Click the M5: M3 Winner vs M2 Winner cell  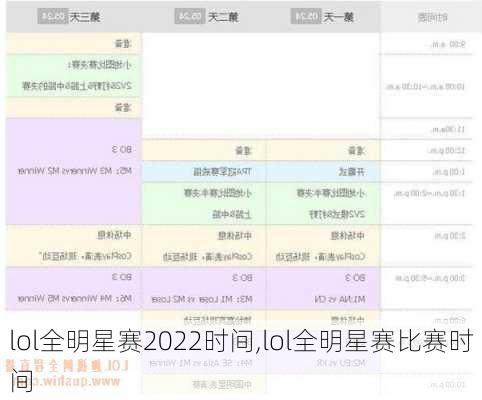[x=75, y=171]
